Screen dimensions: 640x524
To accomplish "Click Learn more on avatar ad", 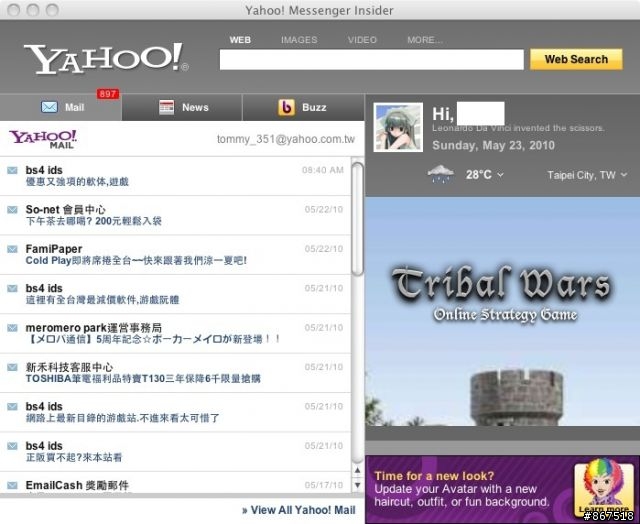I will (603, 508).
